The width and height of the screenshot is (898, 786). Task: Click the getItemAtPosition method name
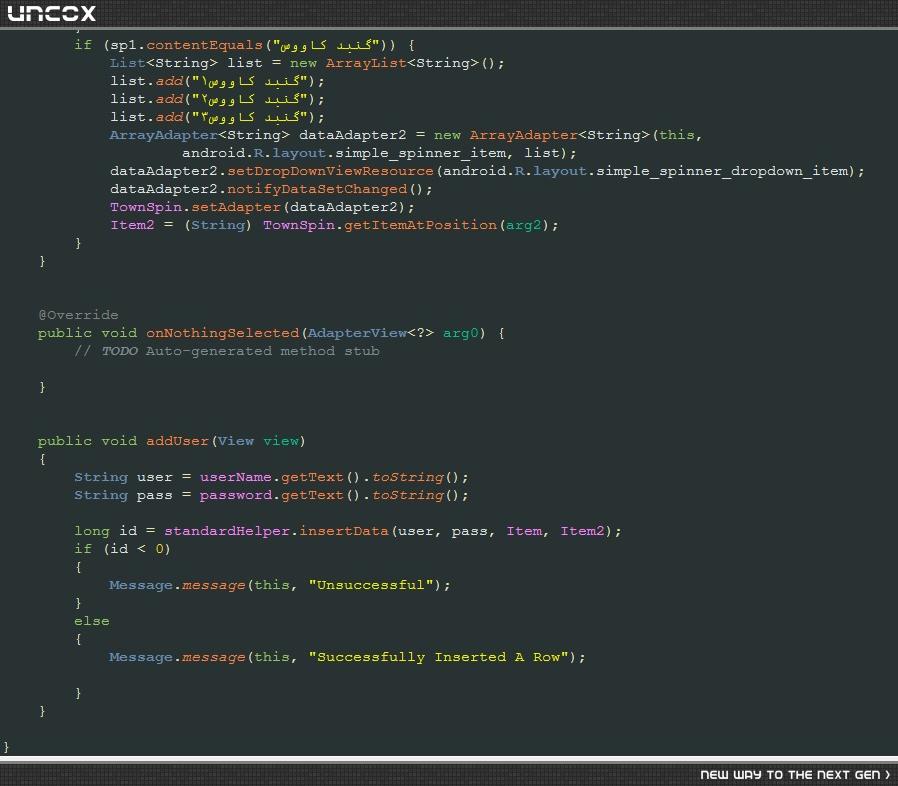[420, 225]
